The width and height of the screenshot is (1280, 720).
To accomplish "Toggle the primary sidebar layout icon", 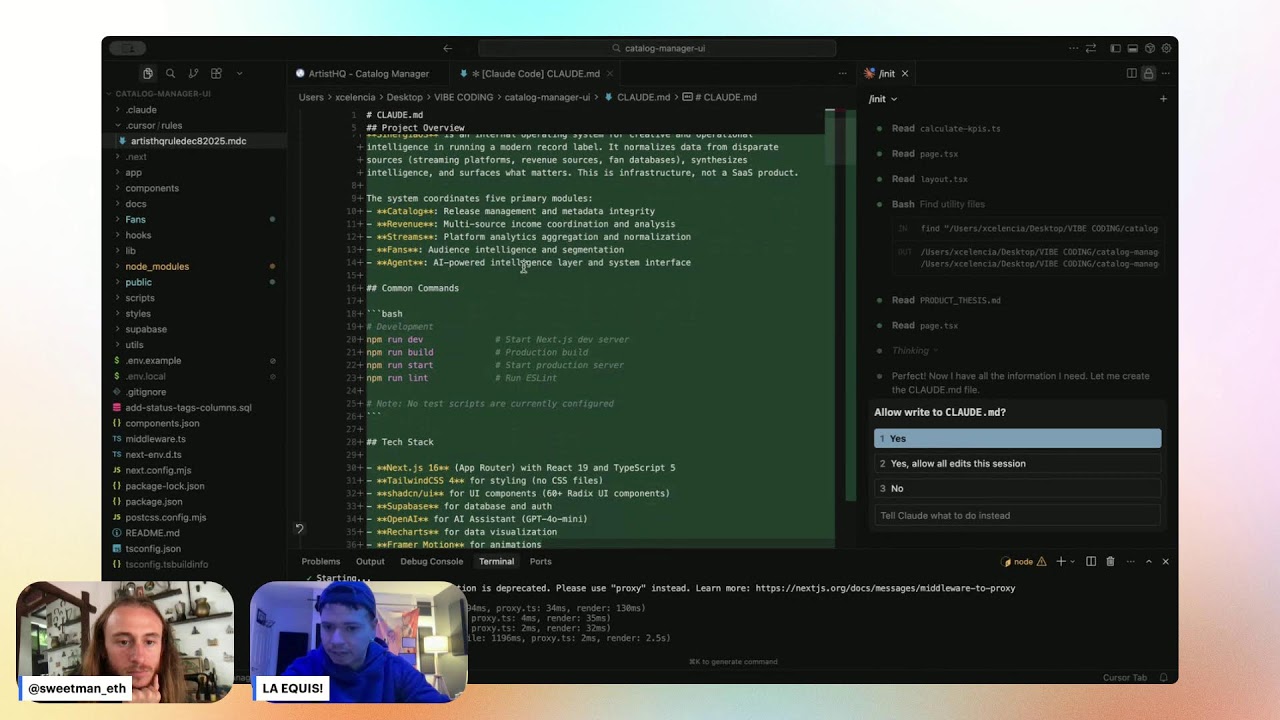I will (x=1116, y=48).
